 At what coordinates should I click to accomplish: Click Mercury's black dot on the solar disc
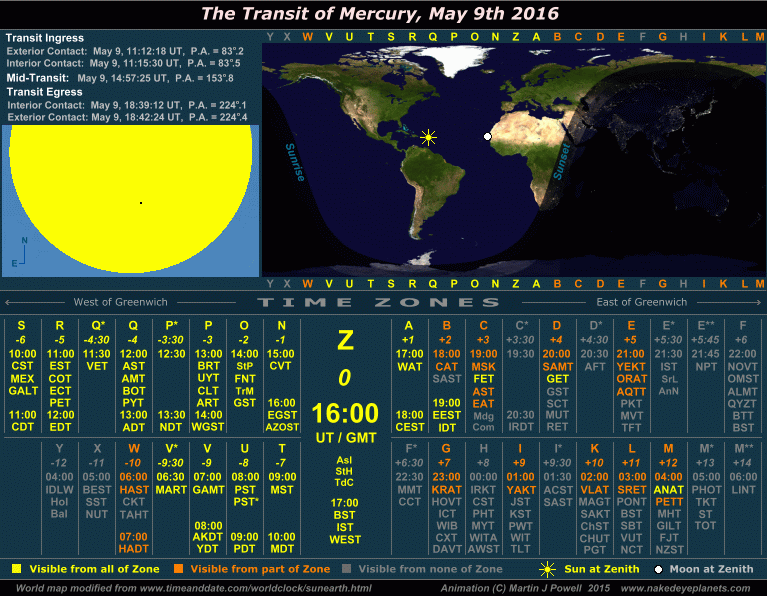point(141,203)
